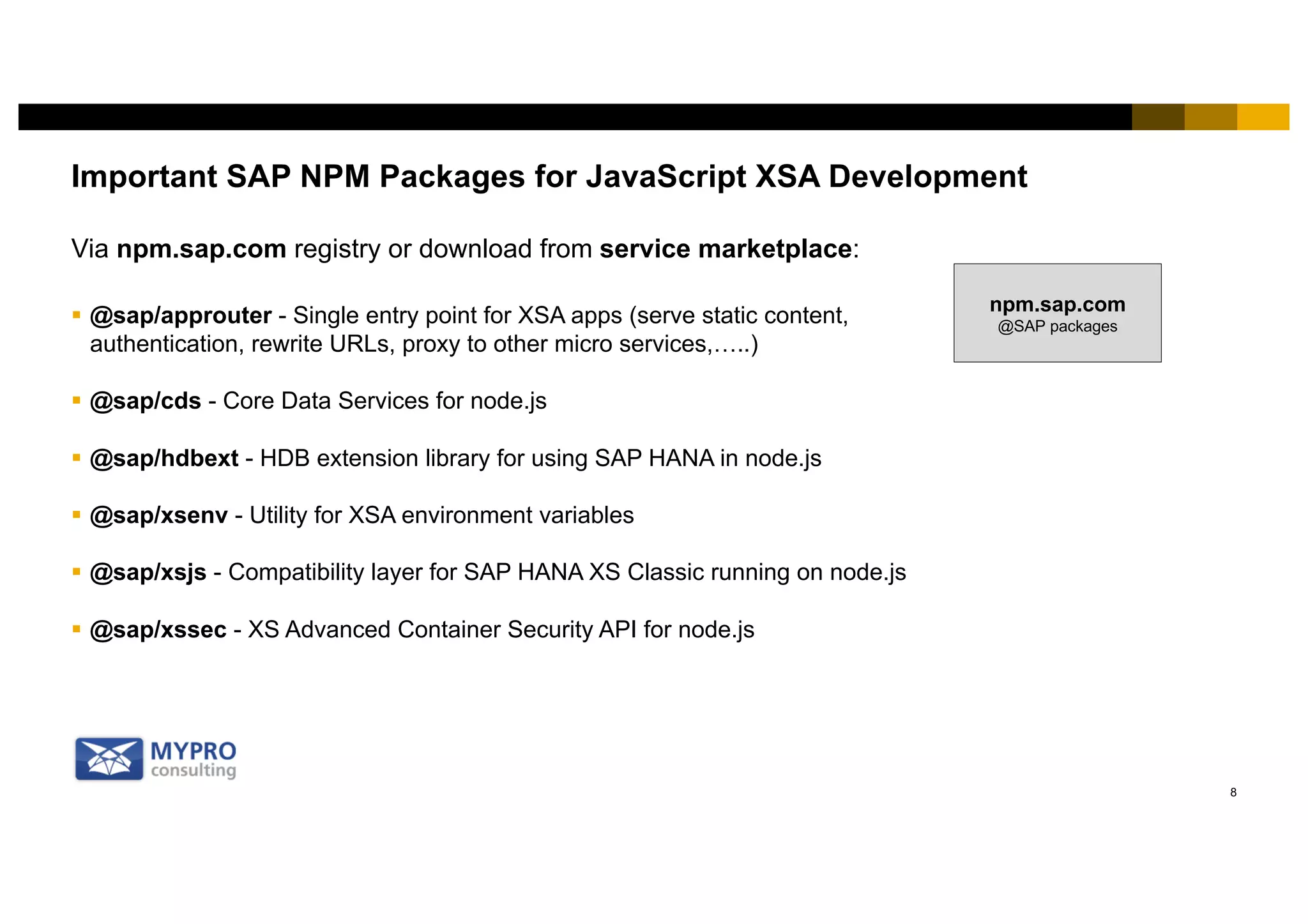1308x924 pixels.
Task: Click 'authentication, rewrite URLs, proxy' line
Action: [424, 344]
